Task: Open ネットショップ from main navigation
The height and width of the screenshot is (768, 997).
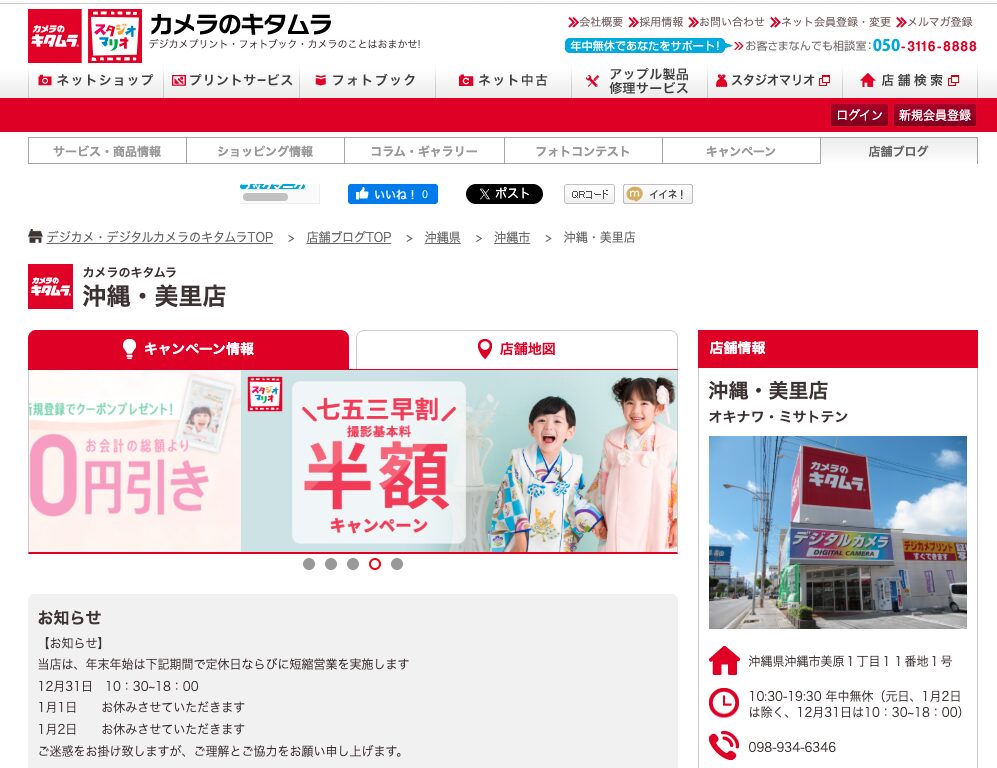Action: coord(96,80)
